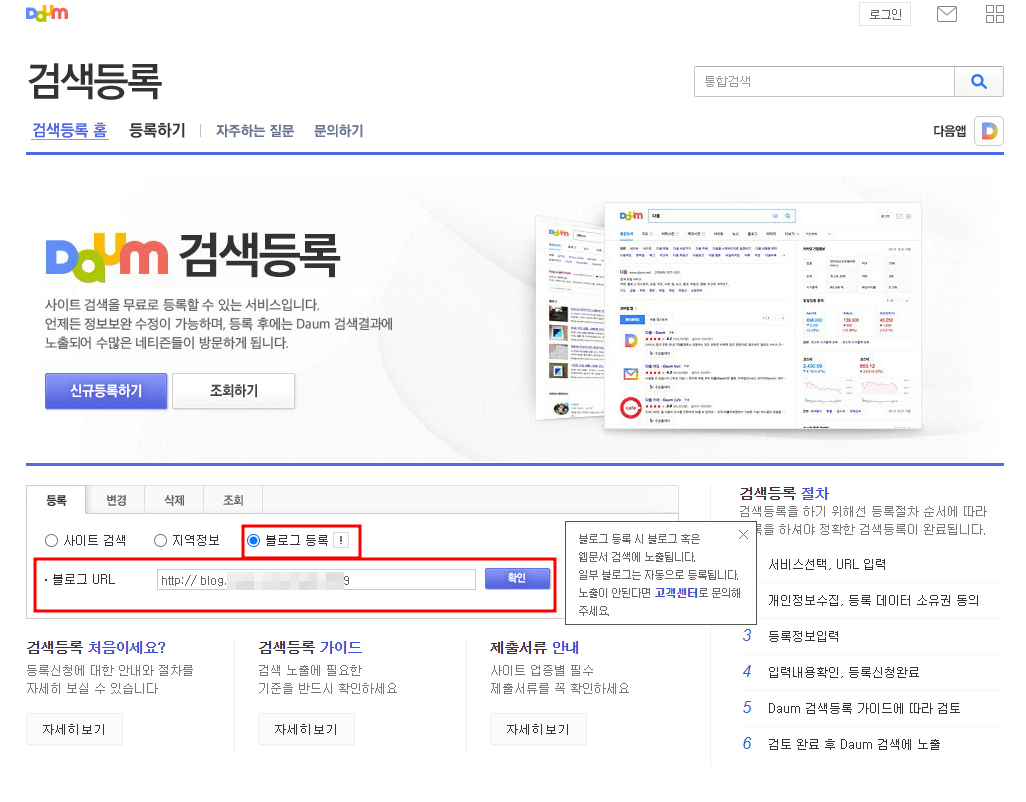Click 자세히보기 under 제출서류 안내
Screen dimensions: 1026x802
[x=538, y=729]
